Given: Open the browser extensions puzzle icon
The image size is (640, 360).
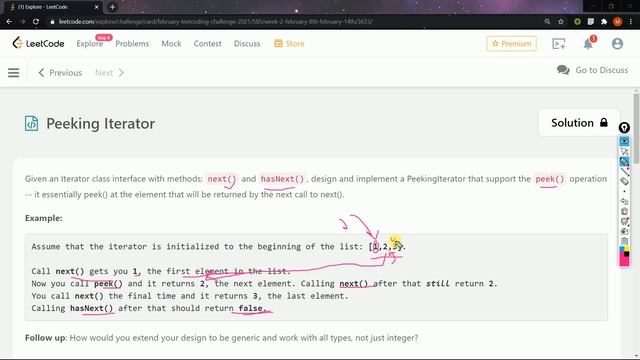Looking at the screenshot, I should pyautogui.click(x=604, y=22).
